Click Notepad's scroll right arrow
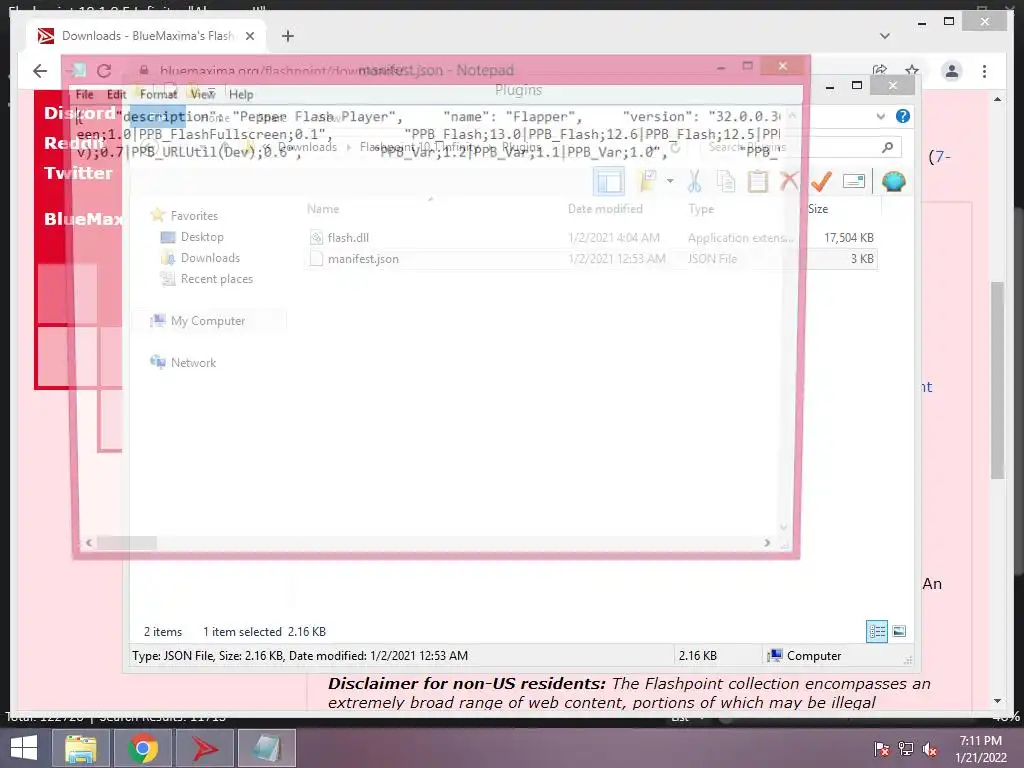Viewport: 1024px width, 768px height. point(767,543)
